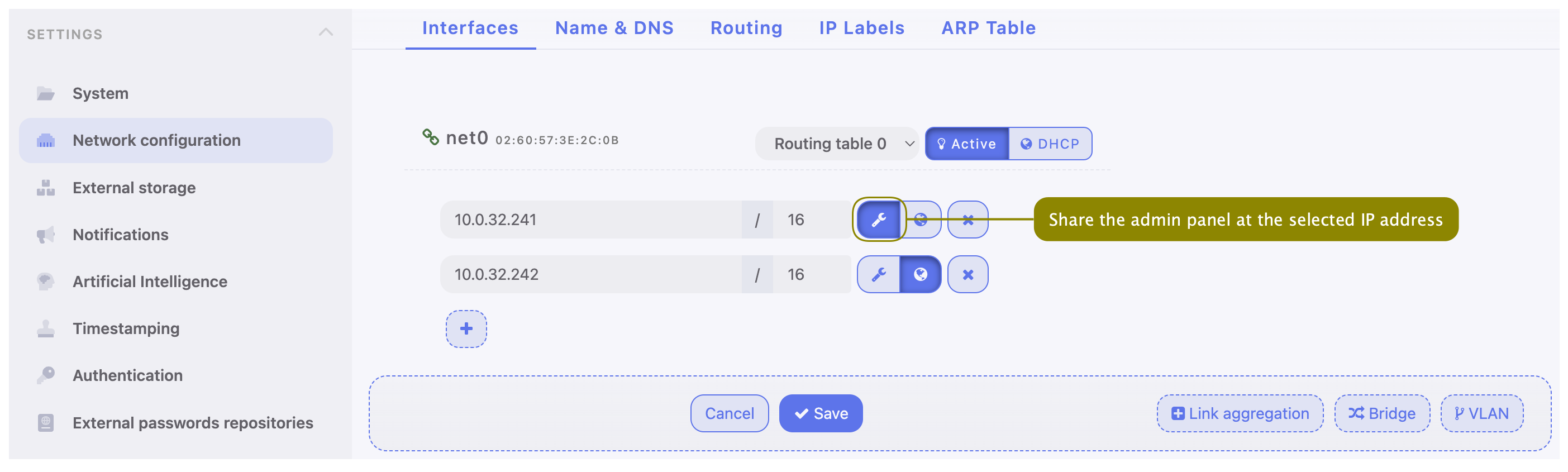Viewport: 1568px width, 472px height.
Task: Collapse the Settings sidebar section
Action: (x=326, y=33)
